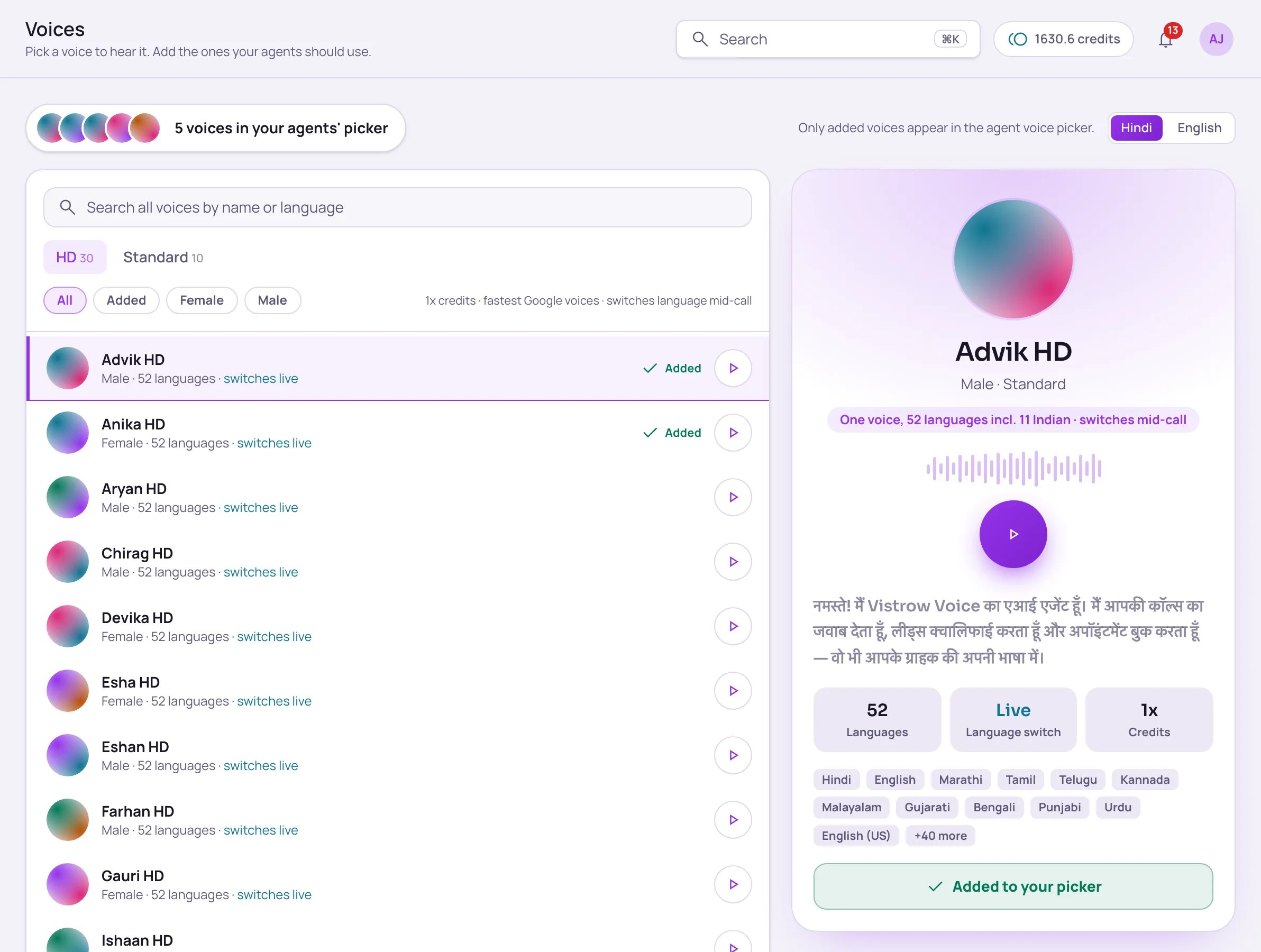
Task: Switch sample language to Hindi
Action: point(1136,127)
